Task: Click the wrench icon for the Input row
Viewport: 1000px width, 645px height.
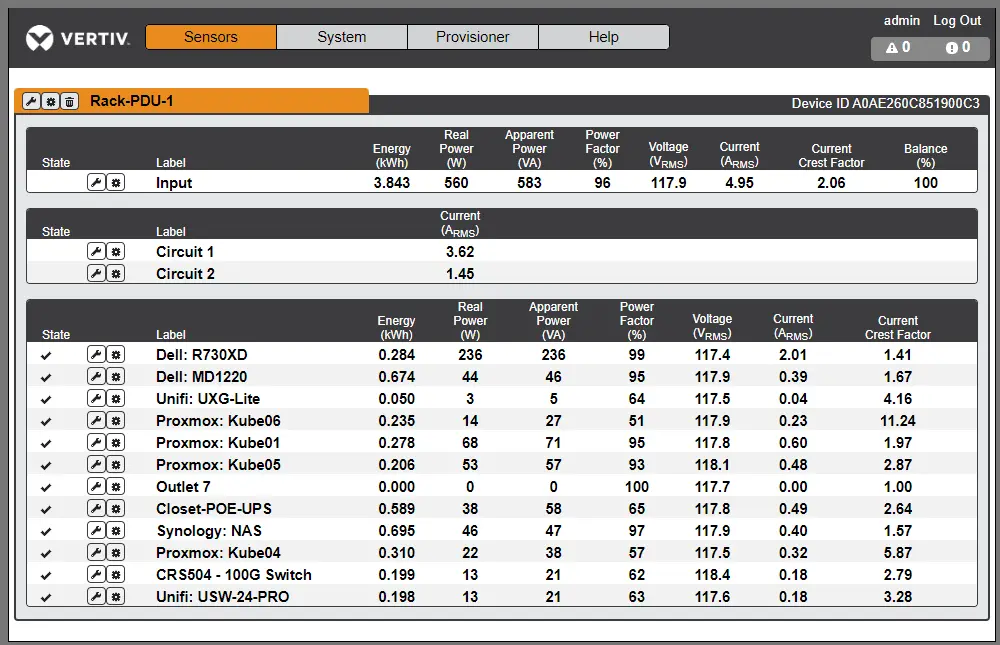Action: coord(96,183)
